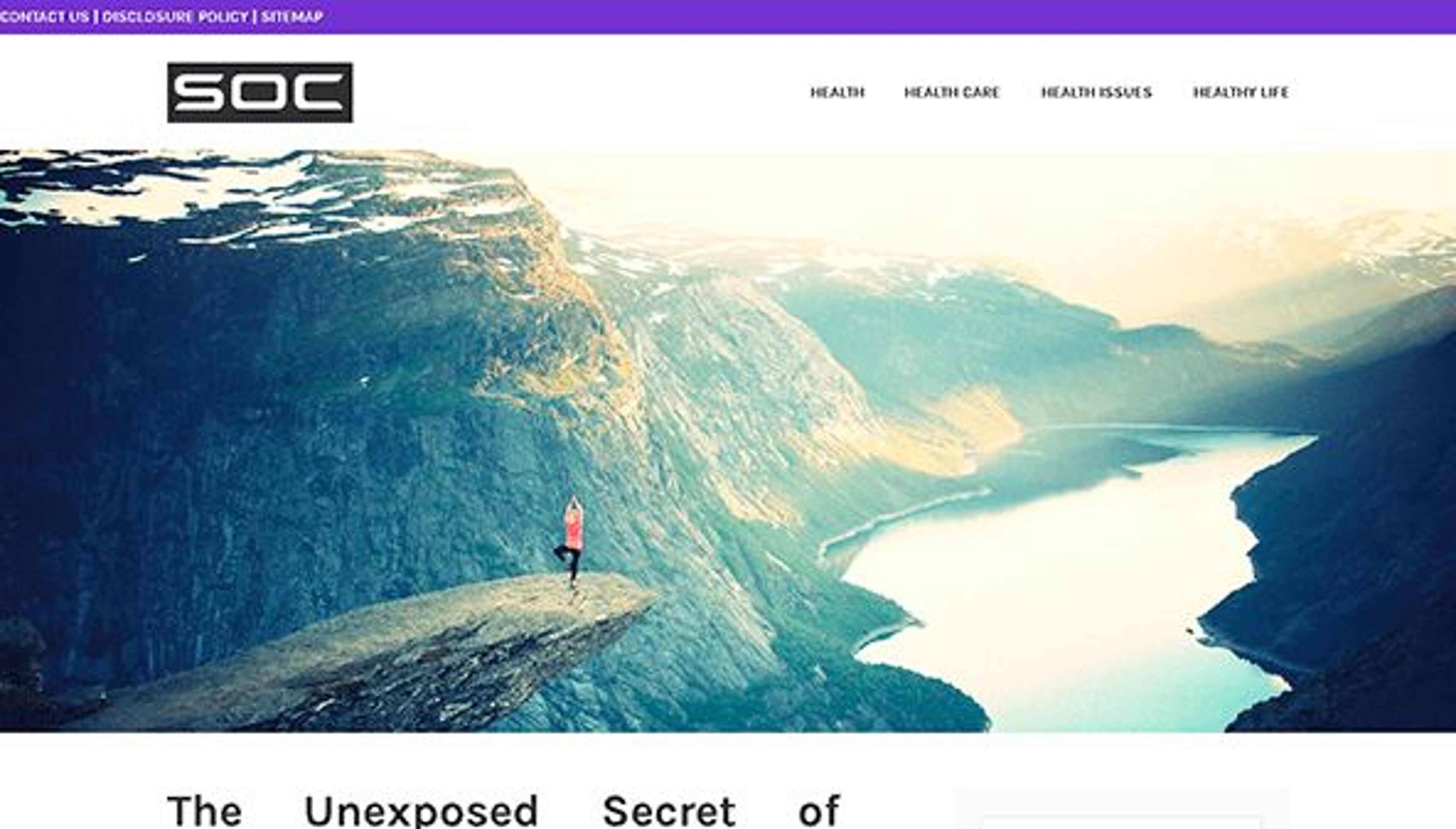Open the Contact Us link

(x=44, y=17)
